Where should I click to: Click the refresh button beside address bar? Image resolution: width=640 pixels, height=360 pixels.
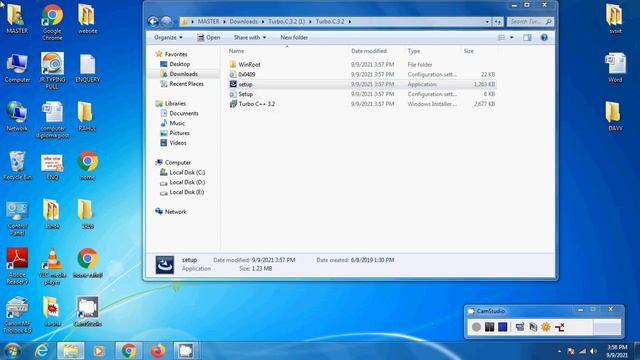498,22
